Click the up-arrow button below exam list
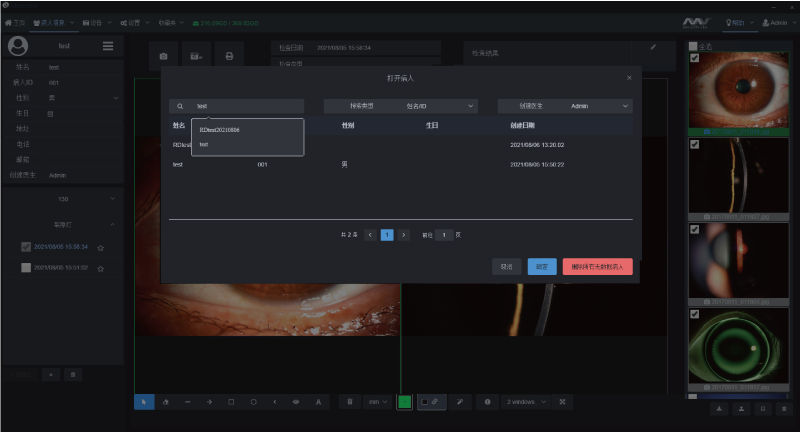 click(51, 375)
